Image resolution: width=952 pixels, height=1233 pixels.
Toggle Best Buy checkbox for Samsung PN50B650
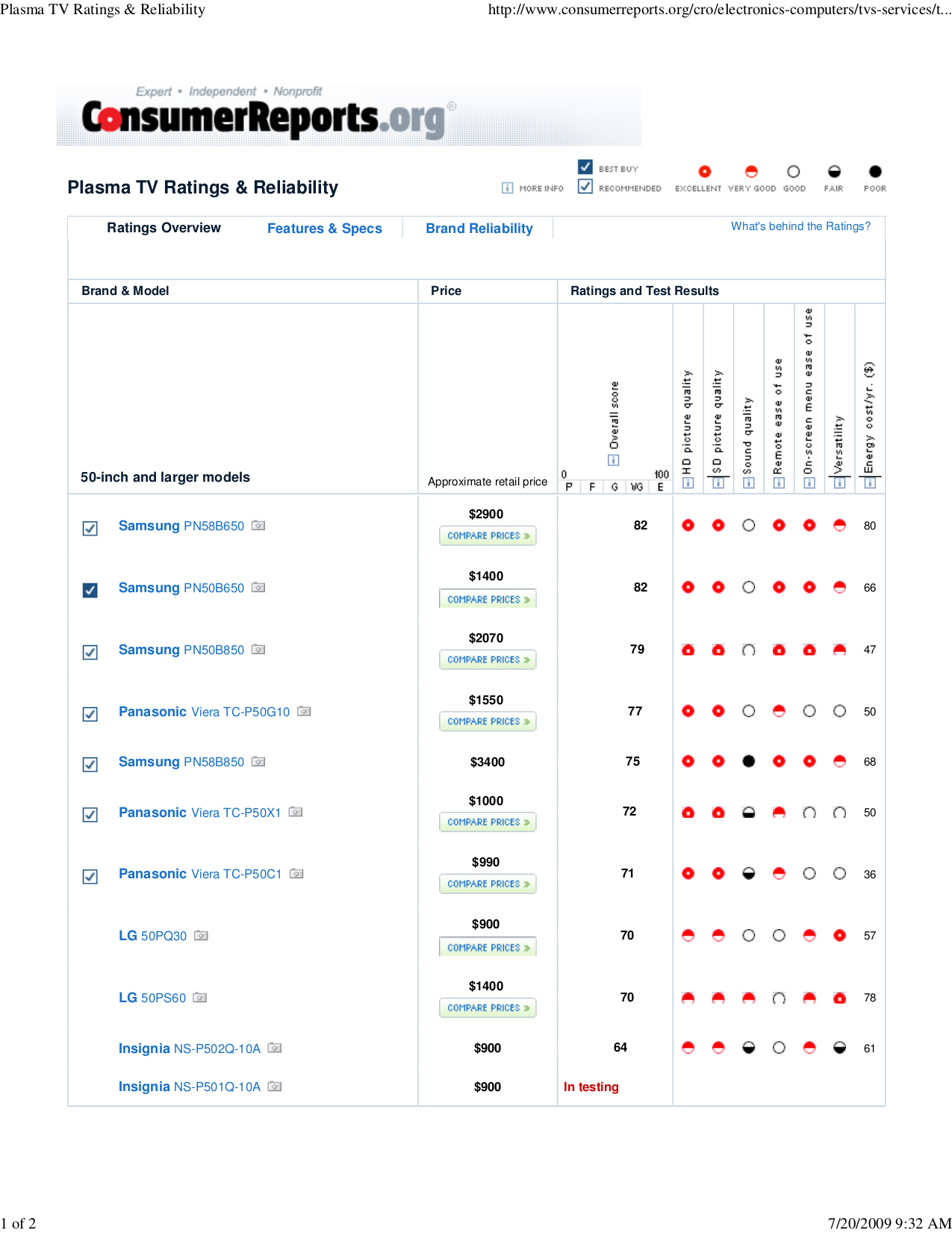tap(90, 591)
